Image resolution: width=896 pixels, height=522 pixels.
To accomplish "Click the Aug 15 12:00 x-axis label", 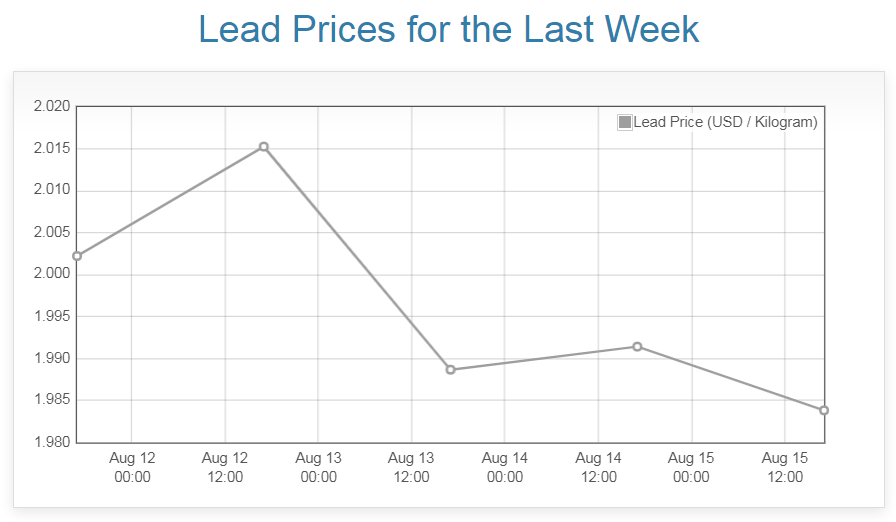I will (x=785, y=467).
